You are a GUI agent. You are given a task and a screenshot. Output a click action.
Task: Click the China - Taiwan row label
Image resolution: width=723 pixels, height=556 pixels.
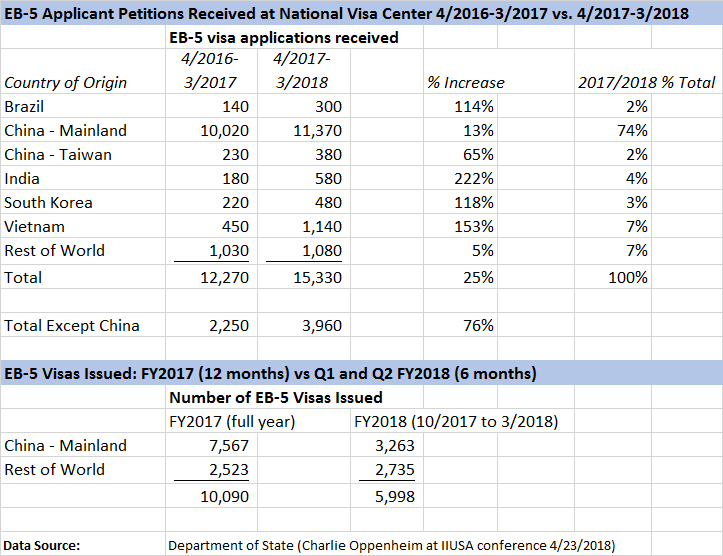(58, 154)
